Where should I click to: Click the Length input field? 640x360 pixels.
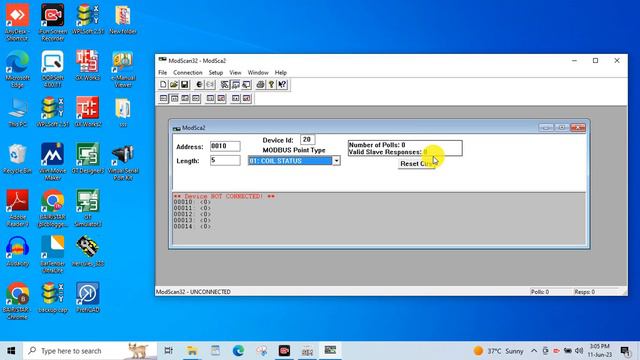[225, 160]
